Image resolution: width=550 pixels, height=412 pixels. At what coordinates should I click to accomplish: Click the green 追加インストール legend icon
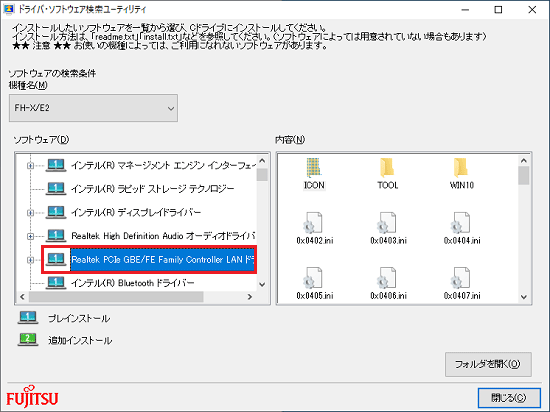coord(28,340)
